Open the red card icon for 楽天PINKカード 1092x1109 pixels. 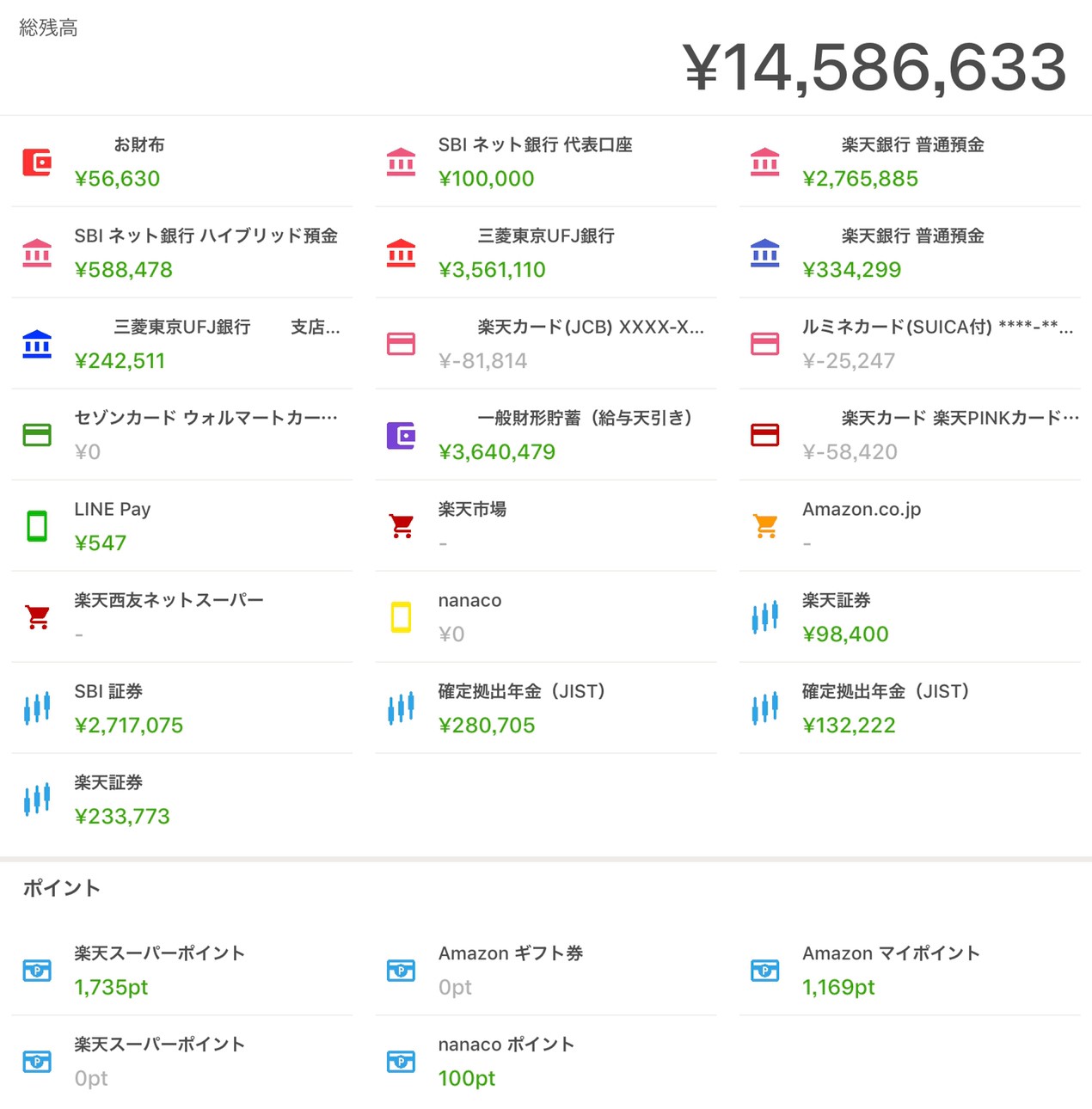765,435
